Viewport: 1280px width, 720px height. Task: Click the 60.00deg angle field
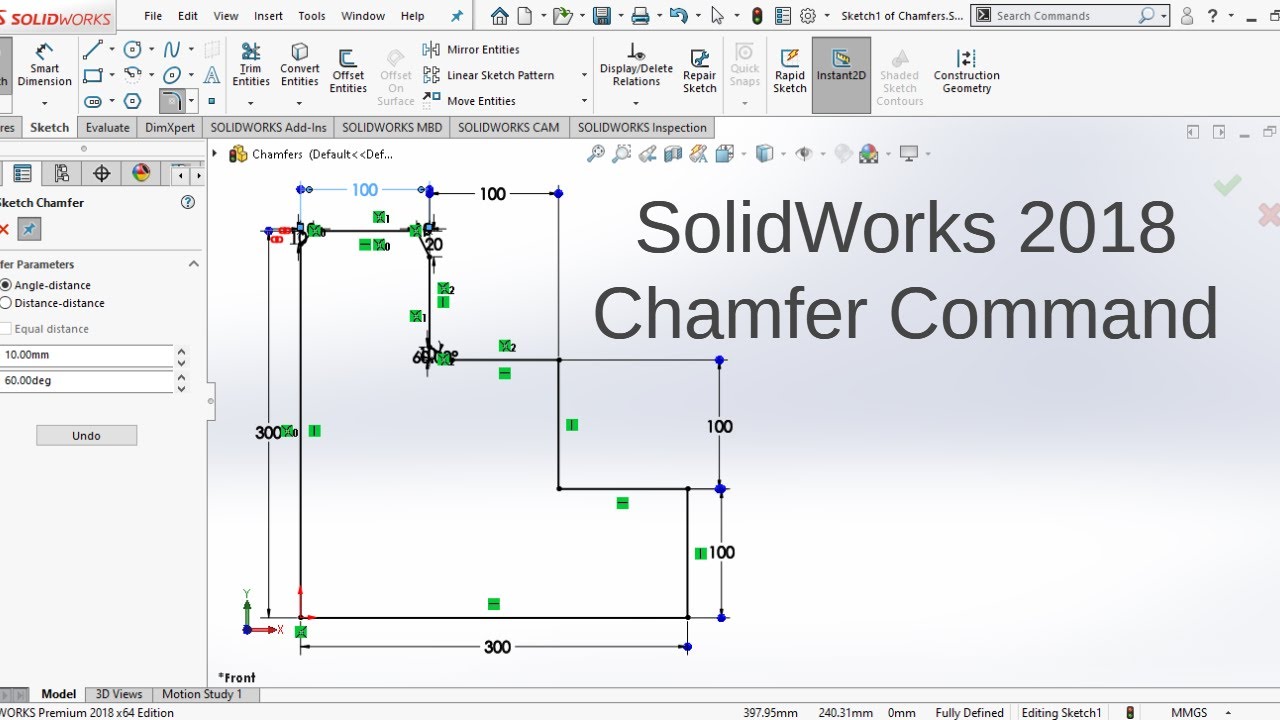click(x=86, y=381)
